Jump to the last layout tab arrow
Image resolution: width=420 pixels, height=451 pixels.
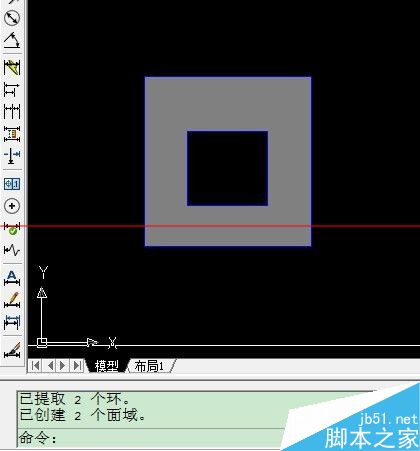(77, 366)
